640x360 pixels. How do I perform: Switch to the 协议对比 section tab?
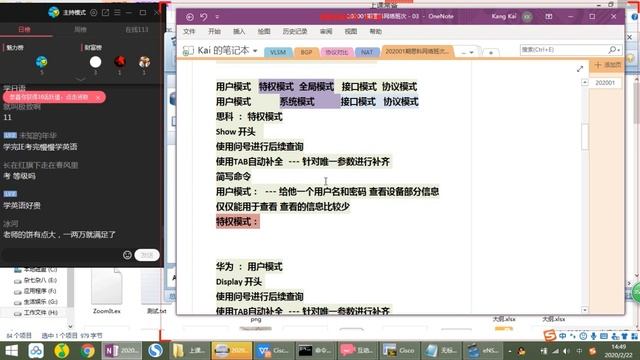337,52
